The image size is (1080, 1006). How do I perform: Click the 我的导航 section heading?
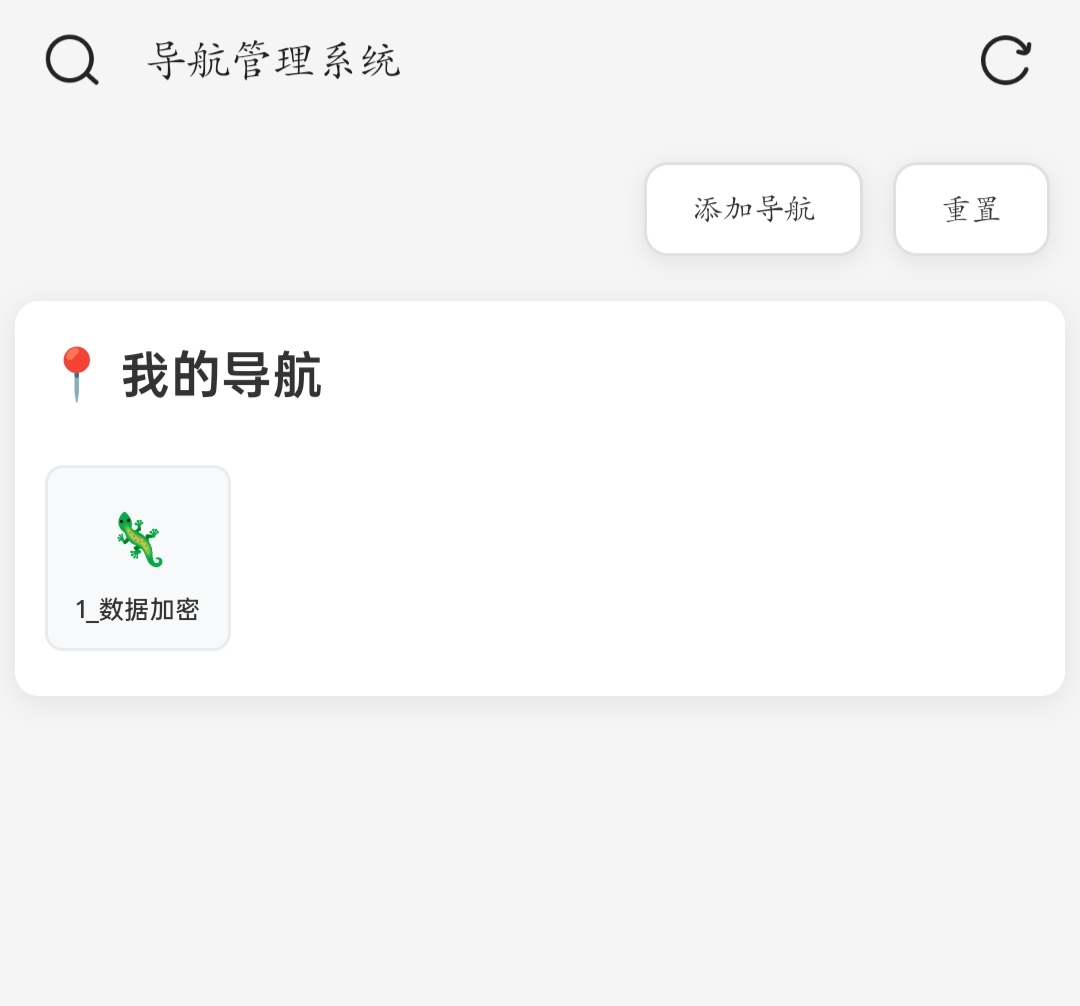(x=222, y=375)
